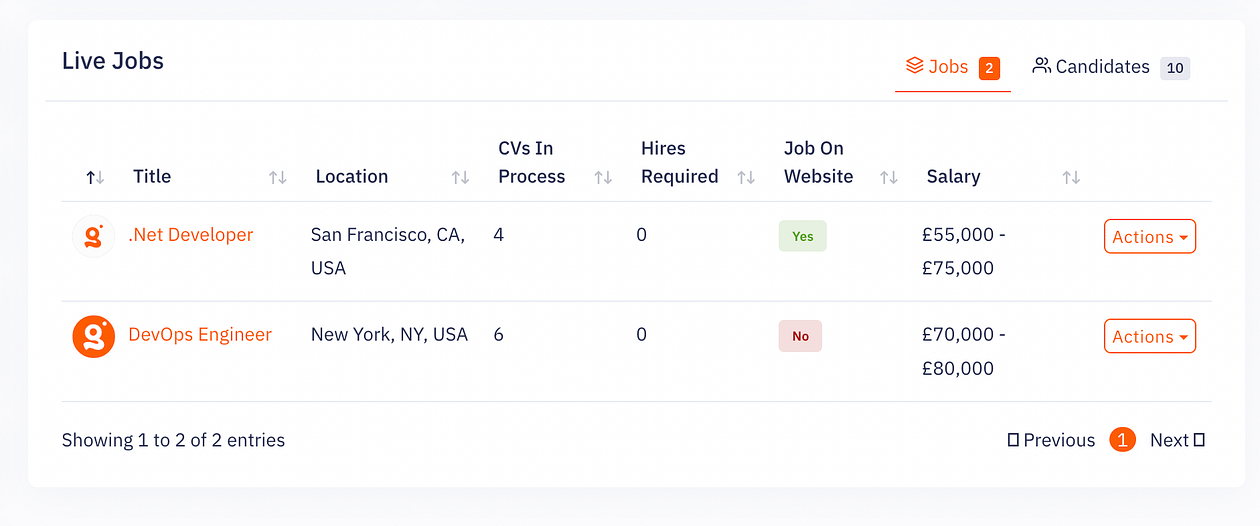Open Actions dropdown for DevOps Engineer
Viewport: 1260px width, 526px height.
pos(1149,337)
